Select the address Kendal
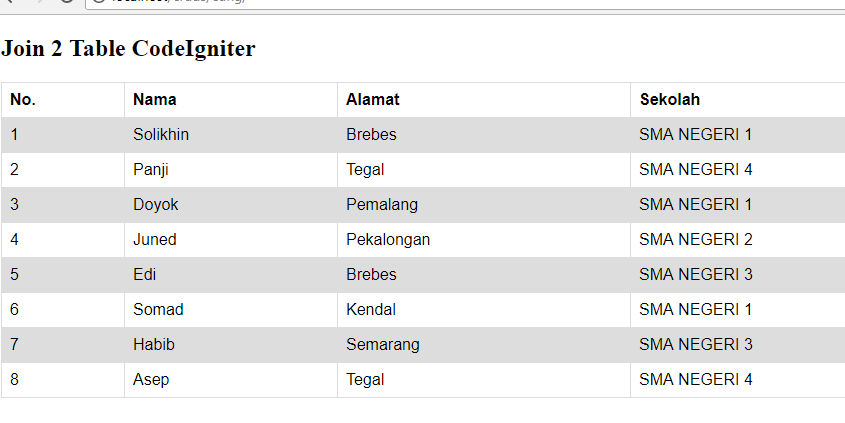 coord(371,310)
